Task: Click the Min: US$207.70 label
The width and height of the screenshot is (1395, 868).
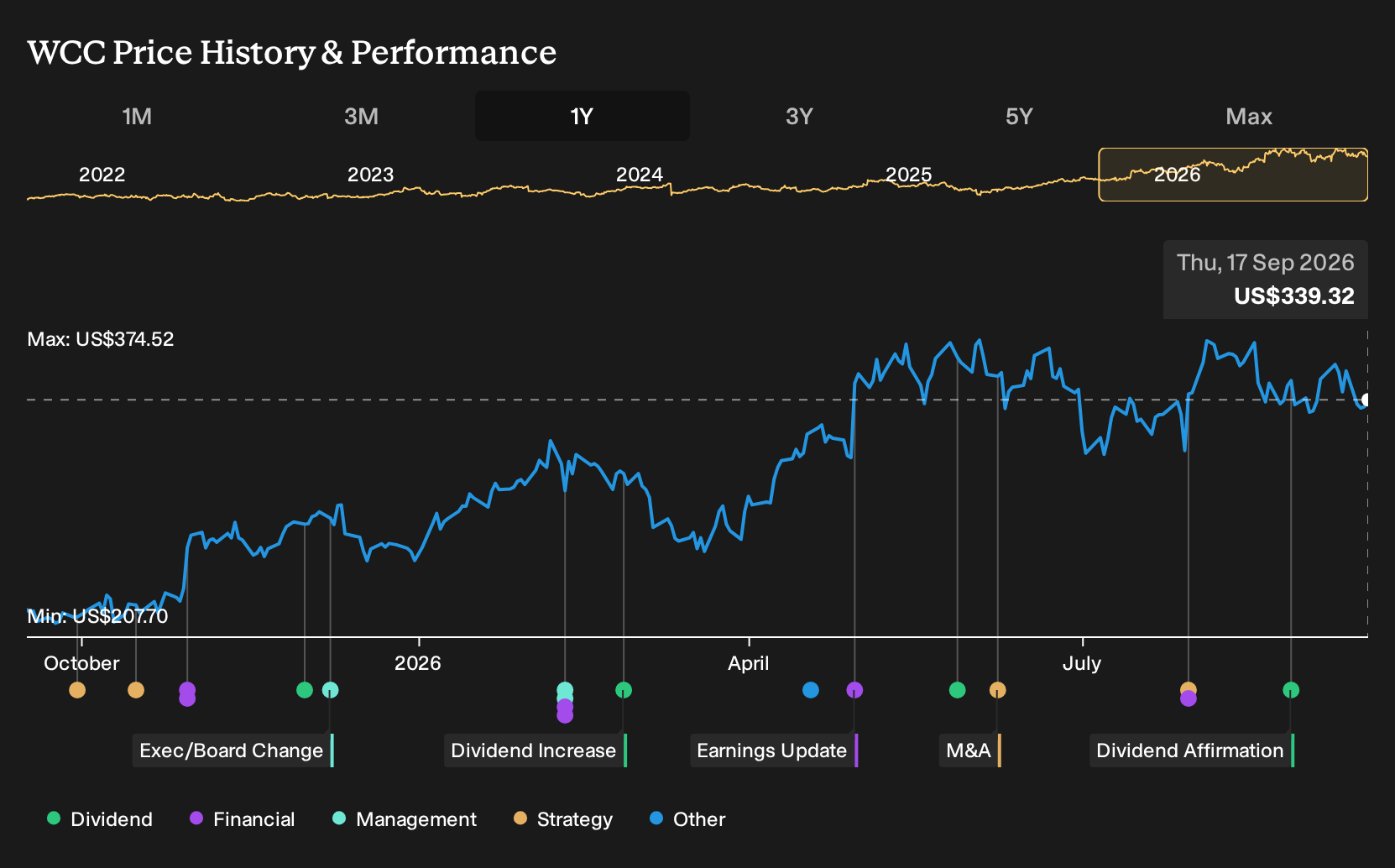Action: (97, 616)
